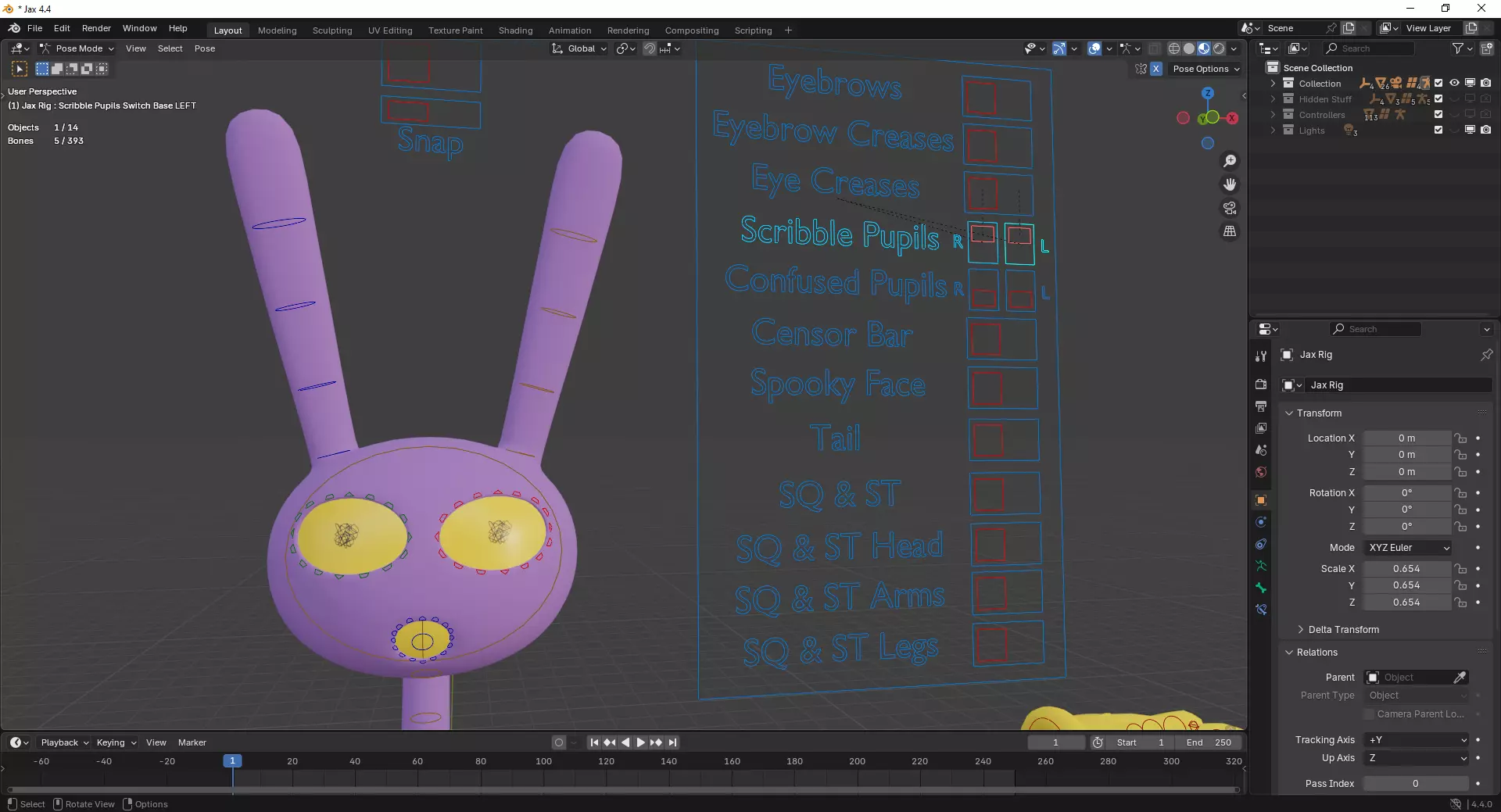Open the File menu
Image resolution: width=1501 pixels, height=812 pixels.
pyautogui.click(x=34, y=28)
